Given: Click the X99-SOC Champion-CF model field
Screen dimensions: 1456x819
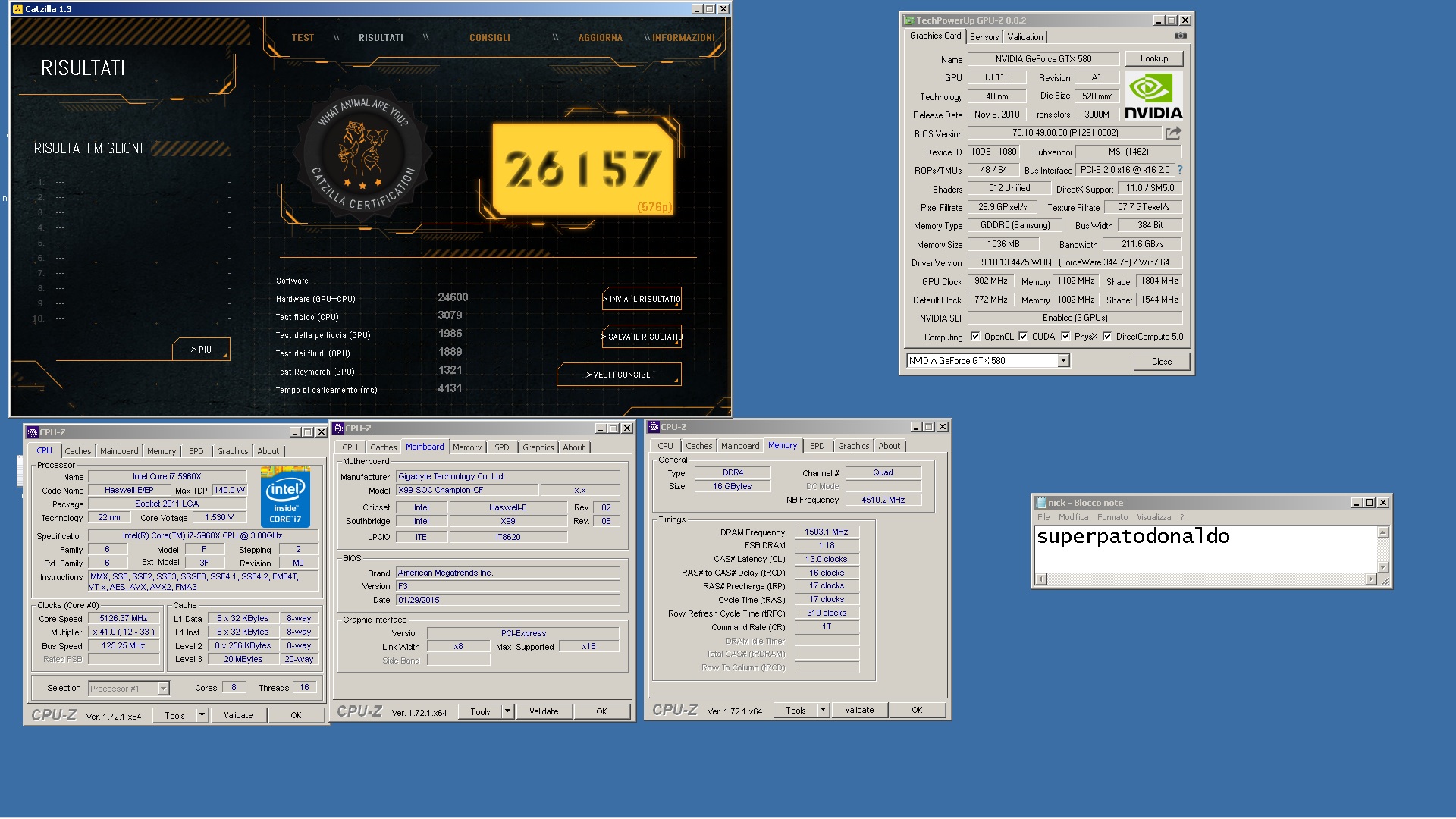Looking at the screenshot, I should (466, 490).
